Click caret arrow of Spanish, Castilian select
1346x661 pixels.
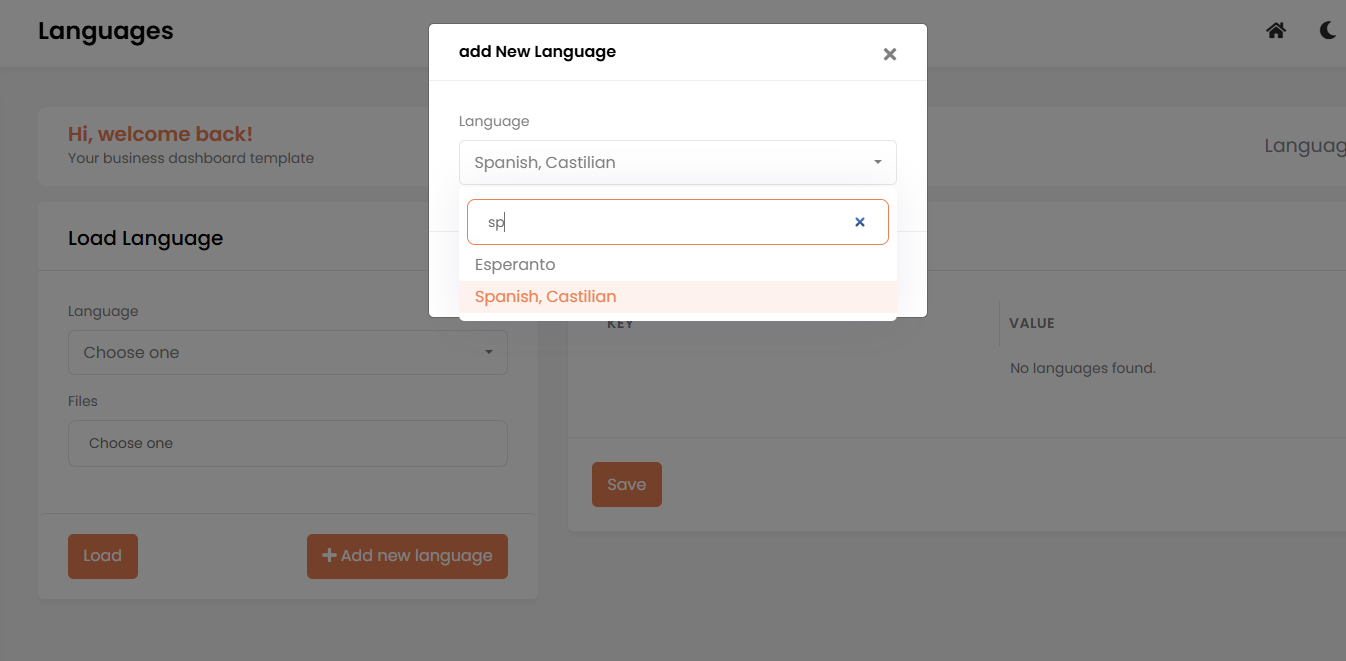click(877, 162)
